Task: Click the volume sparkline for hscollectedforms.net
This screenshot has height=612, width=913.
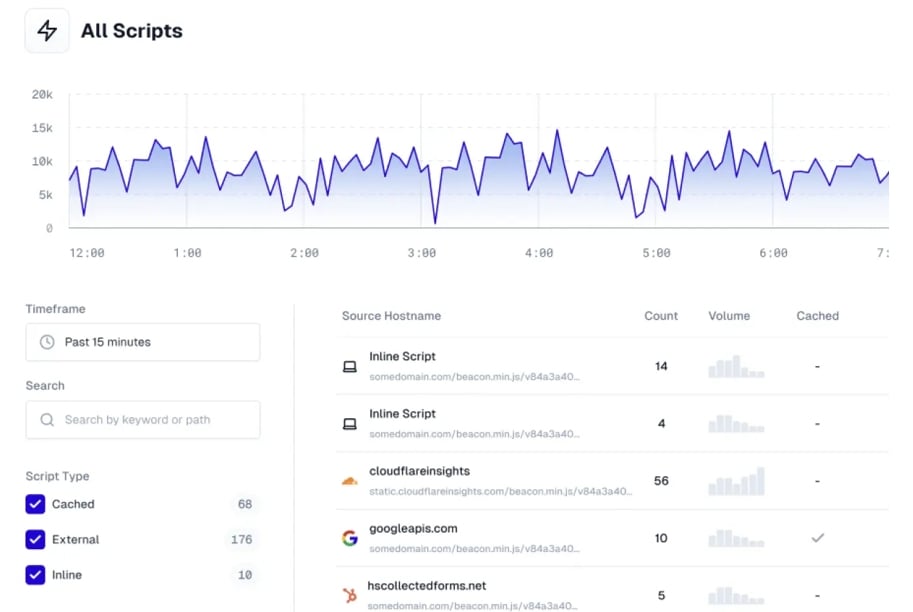Action: 736,595
